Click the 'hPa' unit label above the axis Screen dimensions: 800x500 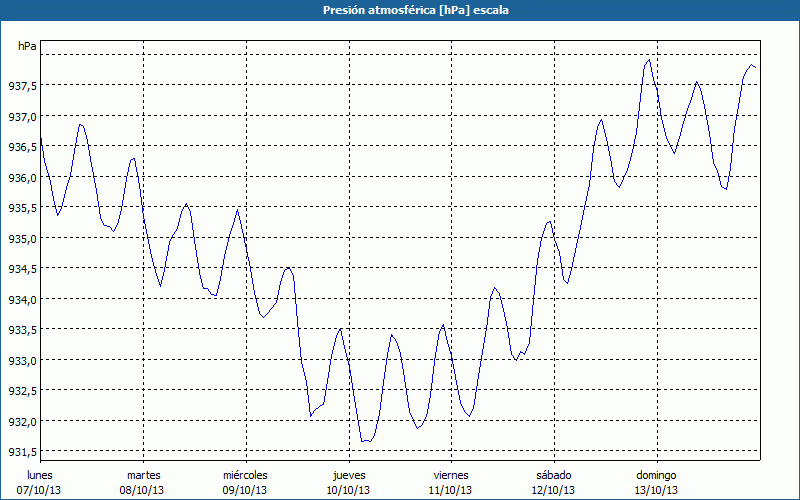point(27,46)
